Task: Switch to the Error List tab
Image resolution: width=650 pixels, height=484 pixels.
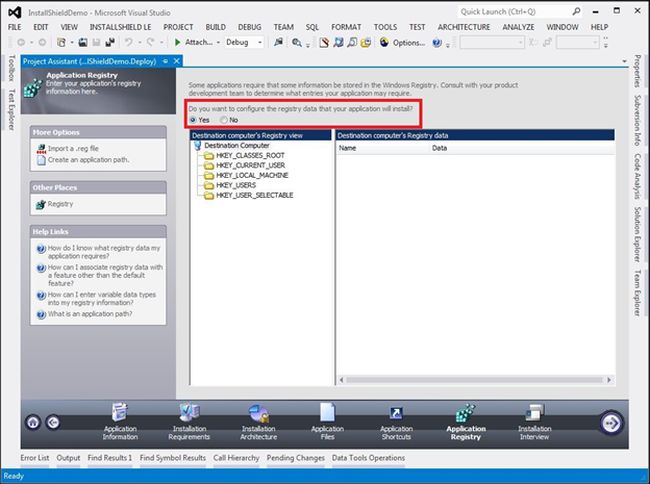Action: pyautogui.click(x=35, y=458)
